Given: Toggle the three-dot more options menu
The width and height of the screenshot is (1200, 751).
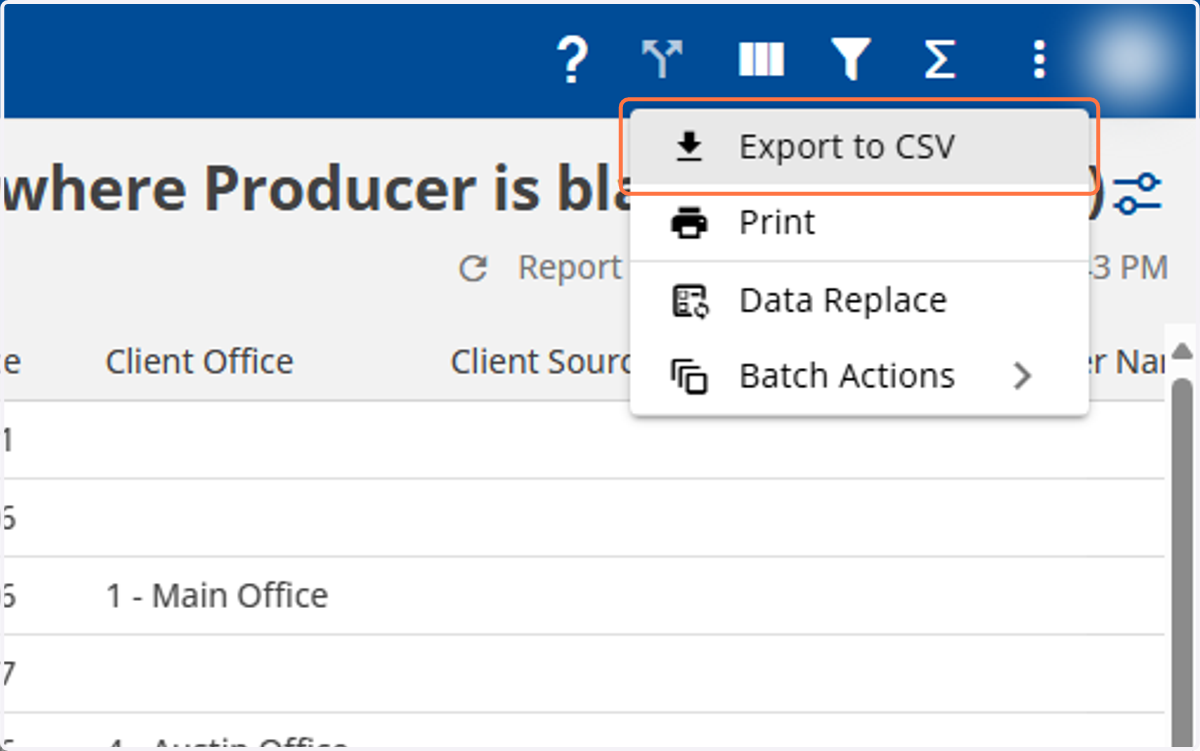Looking at the screenshot, I should tap(1039, 60).
